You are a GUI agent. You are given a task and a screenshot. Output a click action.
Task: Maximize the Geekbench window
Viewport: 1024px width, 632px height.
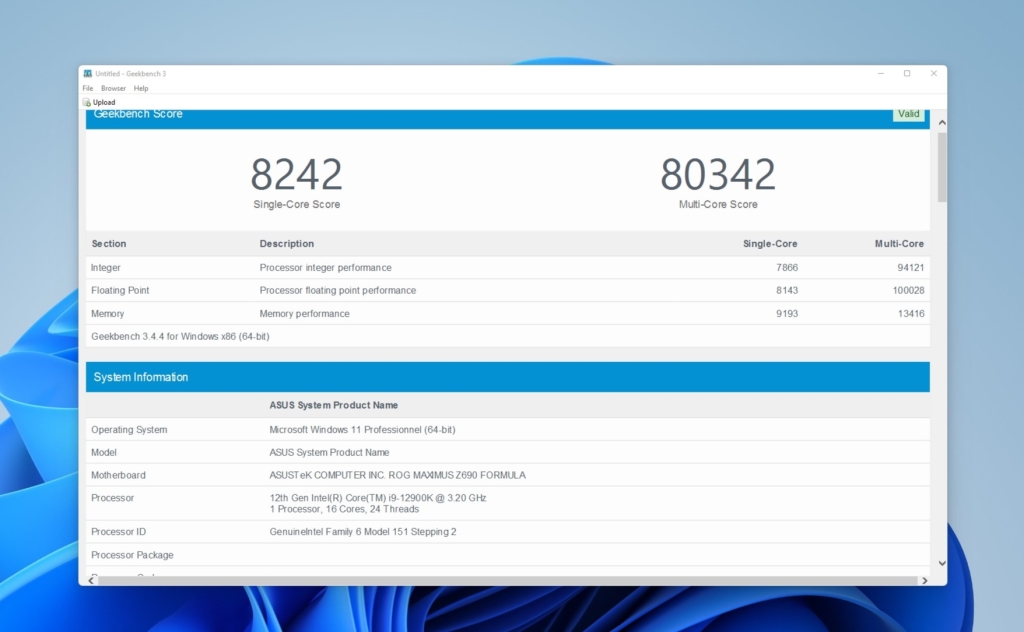[907, 74]
